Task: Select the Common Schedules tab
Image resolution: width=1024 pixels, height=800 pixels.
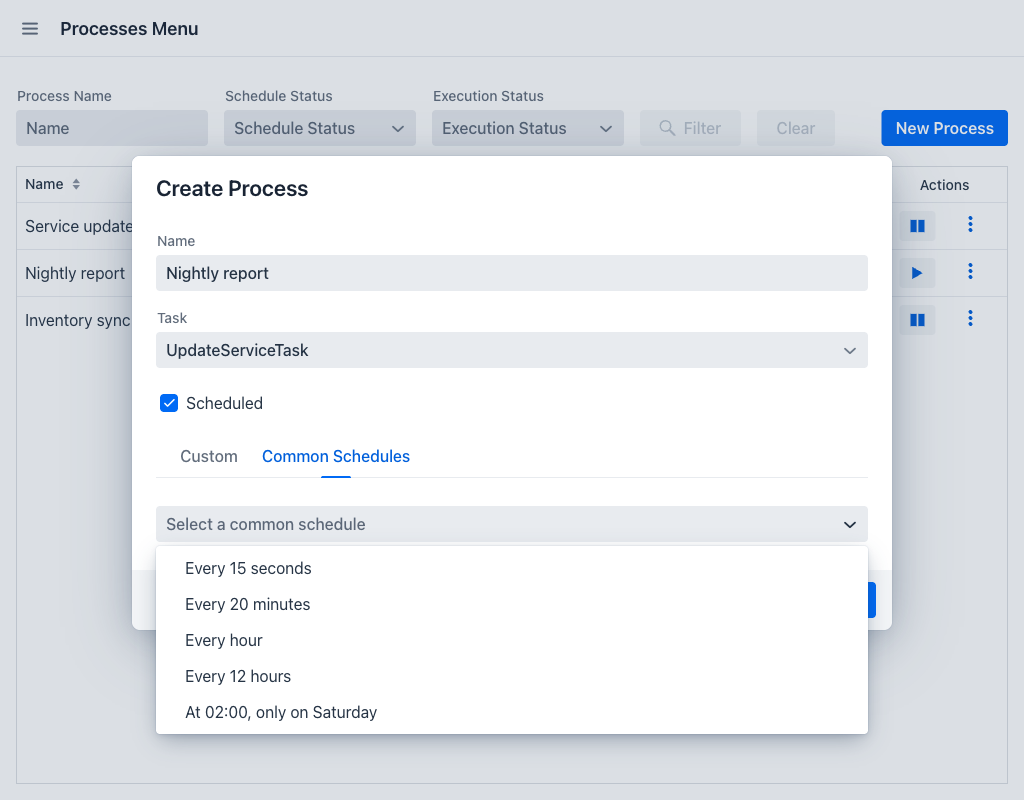Action: (336, 456)
